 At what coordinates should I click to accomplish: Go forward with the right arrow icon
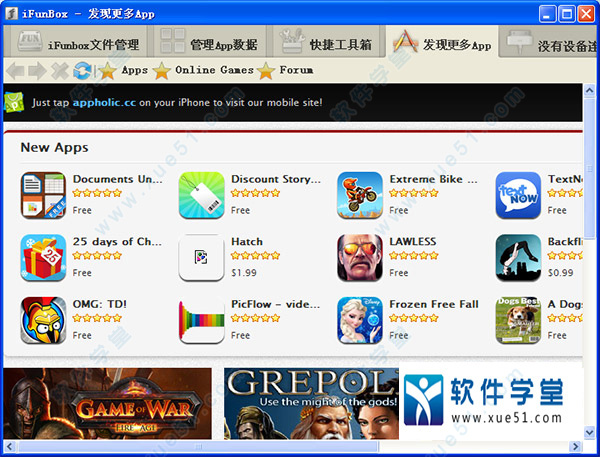coord(38,71)
